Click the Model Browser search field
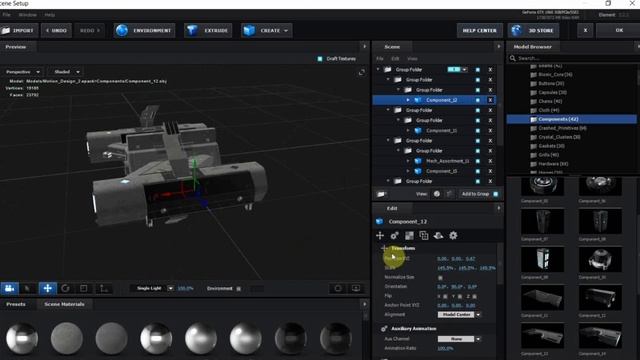 coord(573,58)
